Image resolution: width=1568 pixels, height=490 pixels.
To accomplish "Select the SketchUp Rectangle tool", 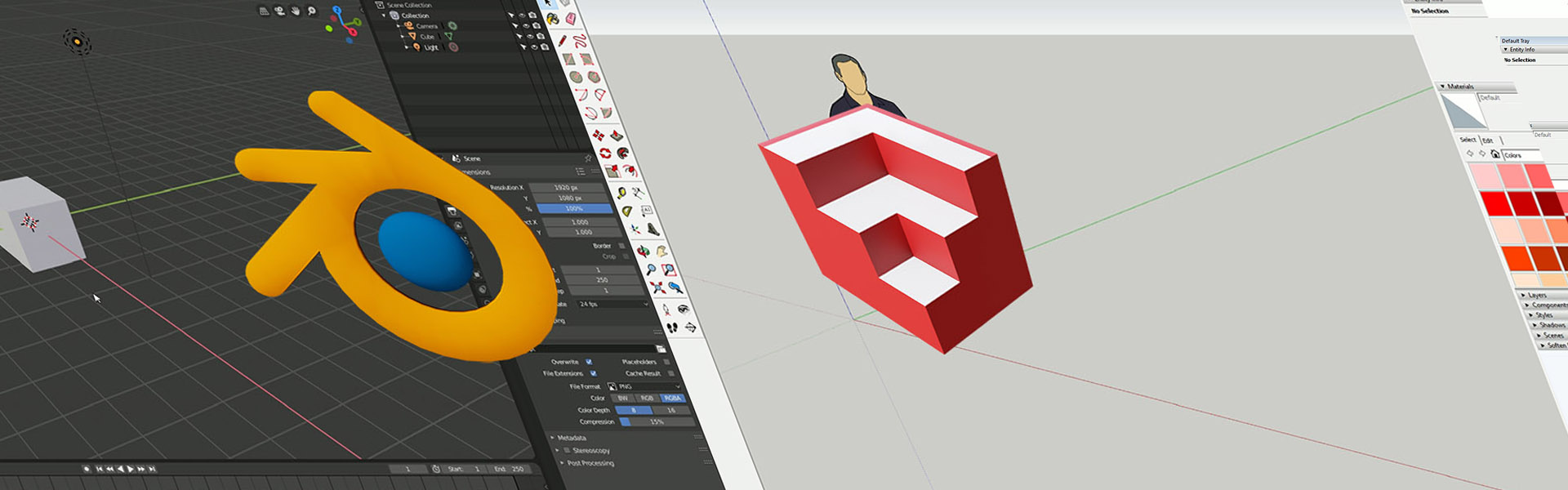I will click(568, 59).
